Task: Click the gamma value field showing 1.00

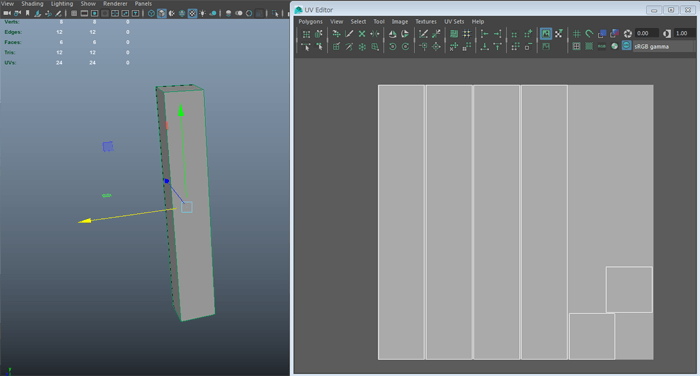Action: [x=684, y=33]
